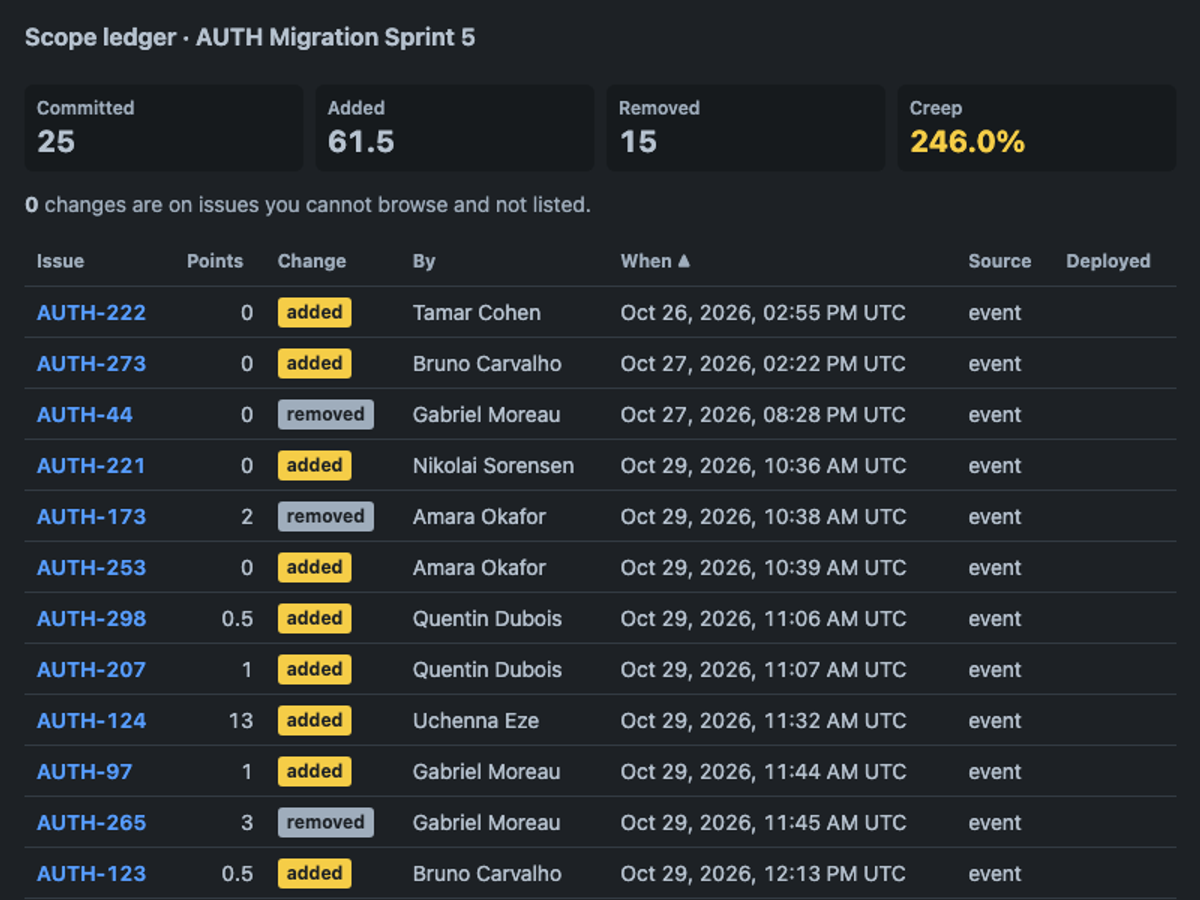
Task: Select the Added 61.5 summary card
Action: tap(455, 128)
